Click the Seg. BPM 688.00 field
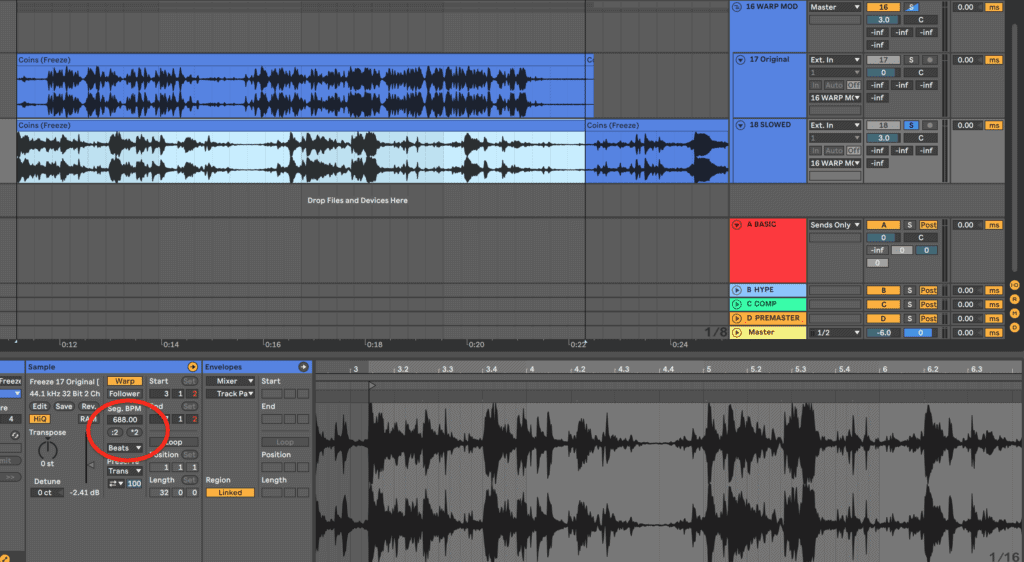This screenshot has width=1024, height=562. coord(125,420)
